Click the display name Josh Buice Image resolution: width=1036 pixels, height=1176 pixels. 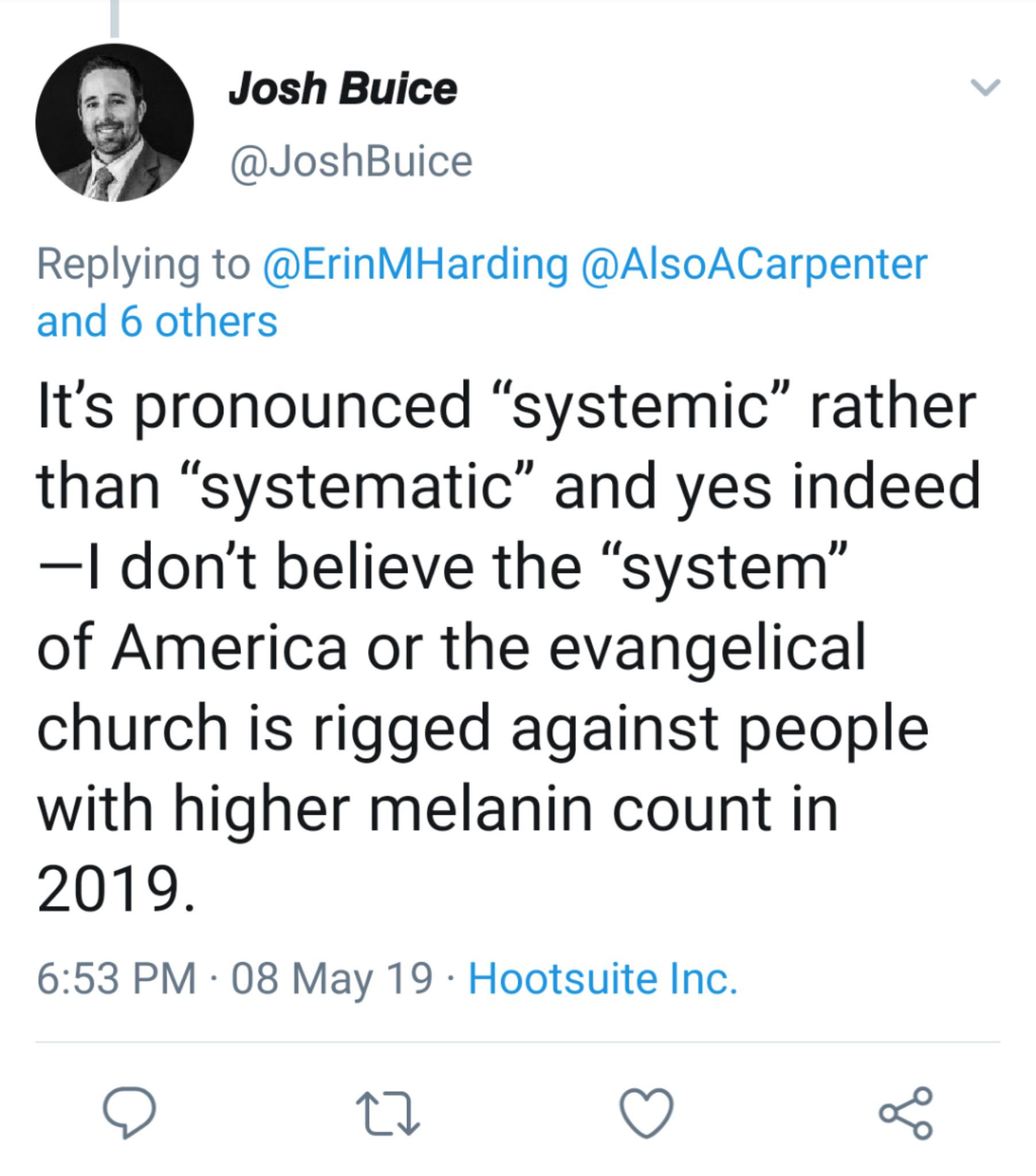click(343, 89)
